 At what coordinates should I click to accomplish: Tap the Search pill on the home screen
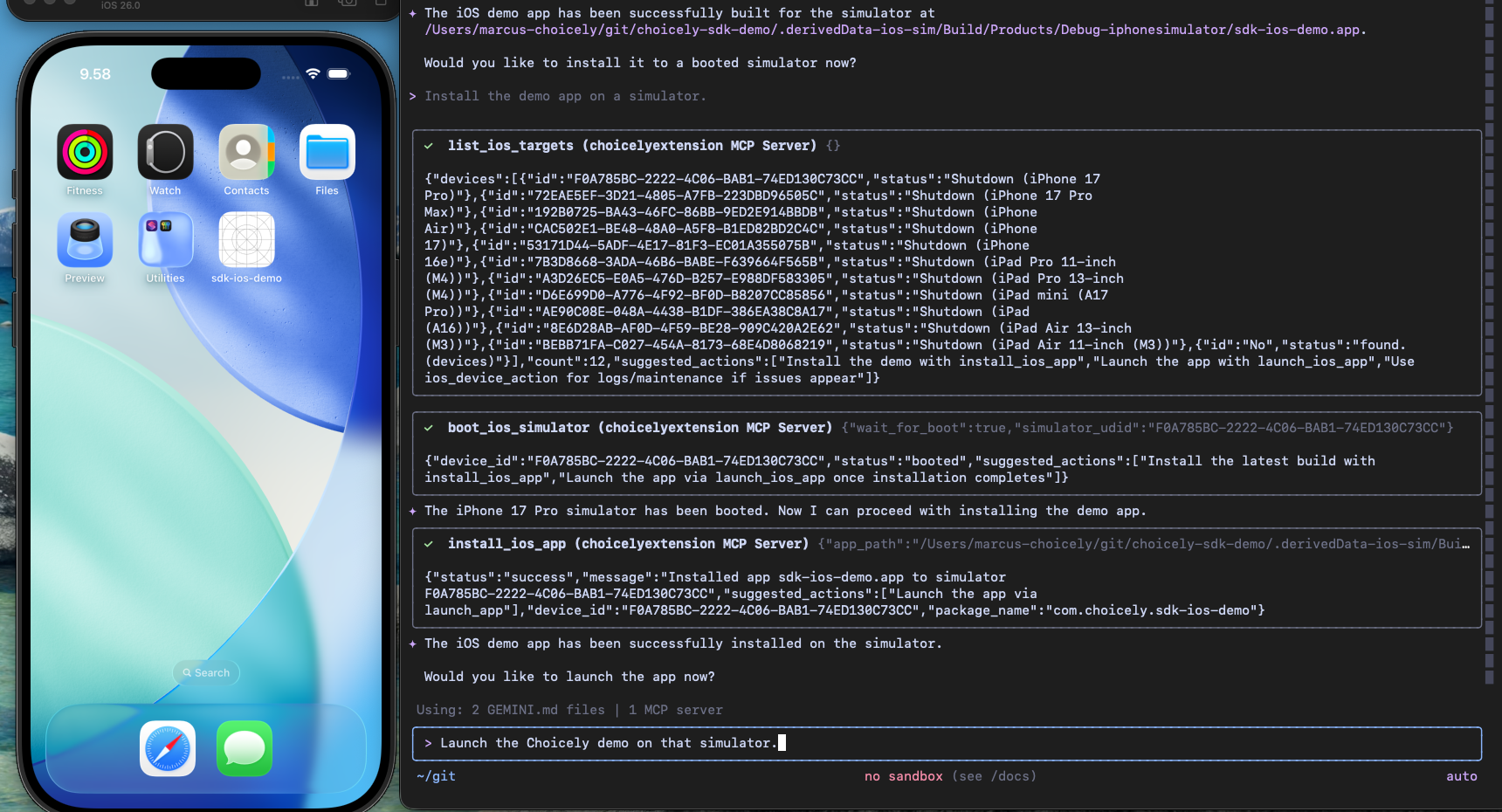(x=205, y=672)
